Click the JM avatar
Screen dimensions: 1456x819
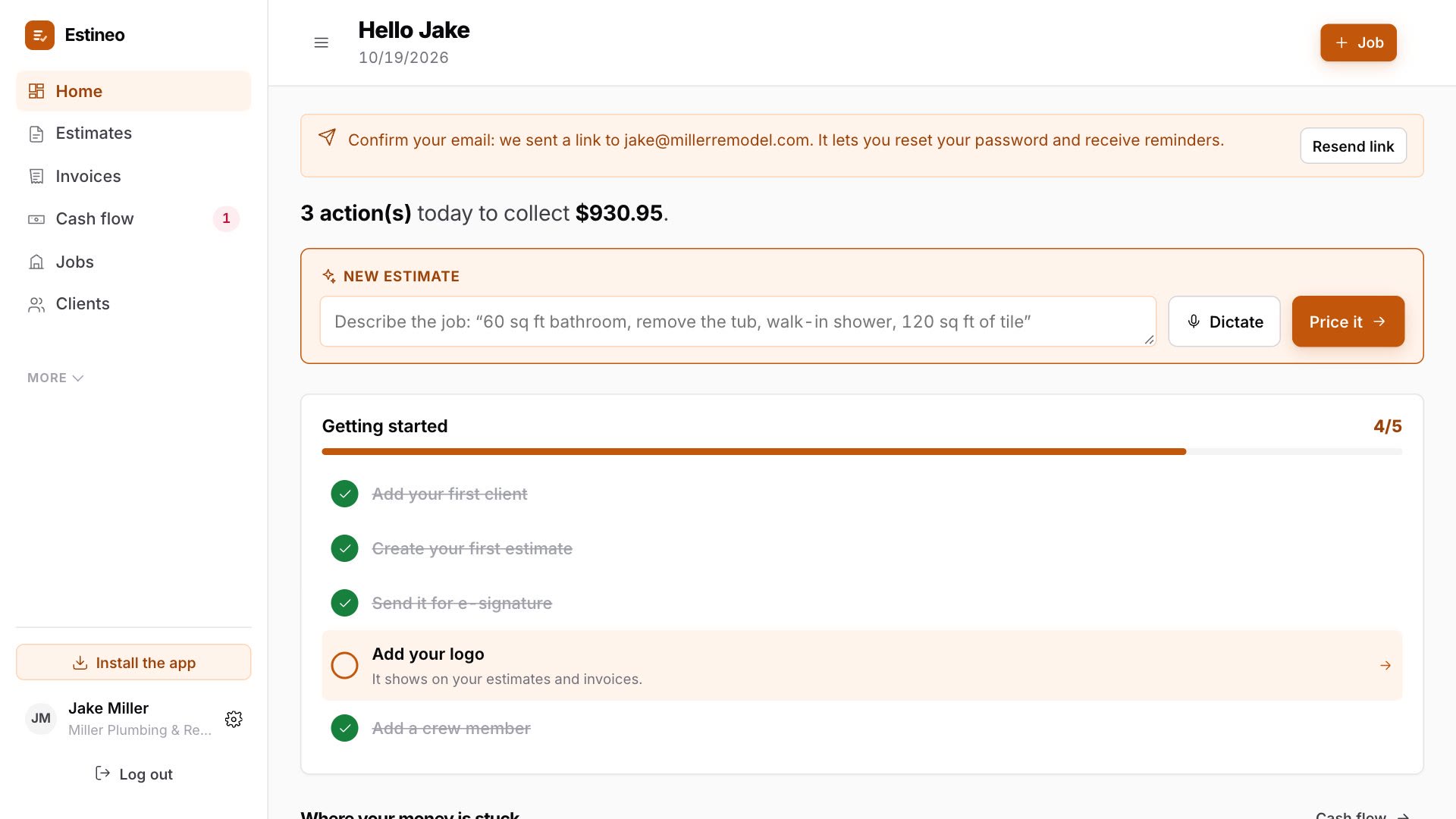(x=41, y=718)
